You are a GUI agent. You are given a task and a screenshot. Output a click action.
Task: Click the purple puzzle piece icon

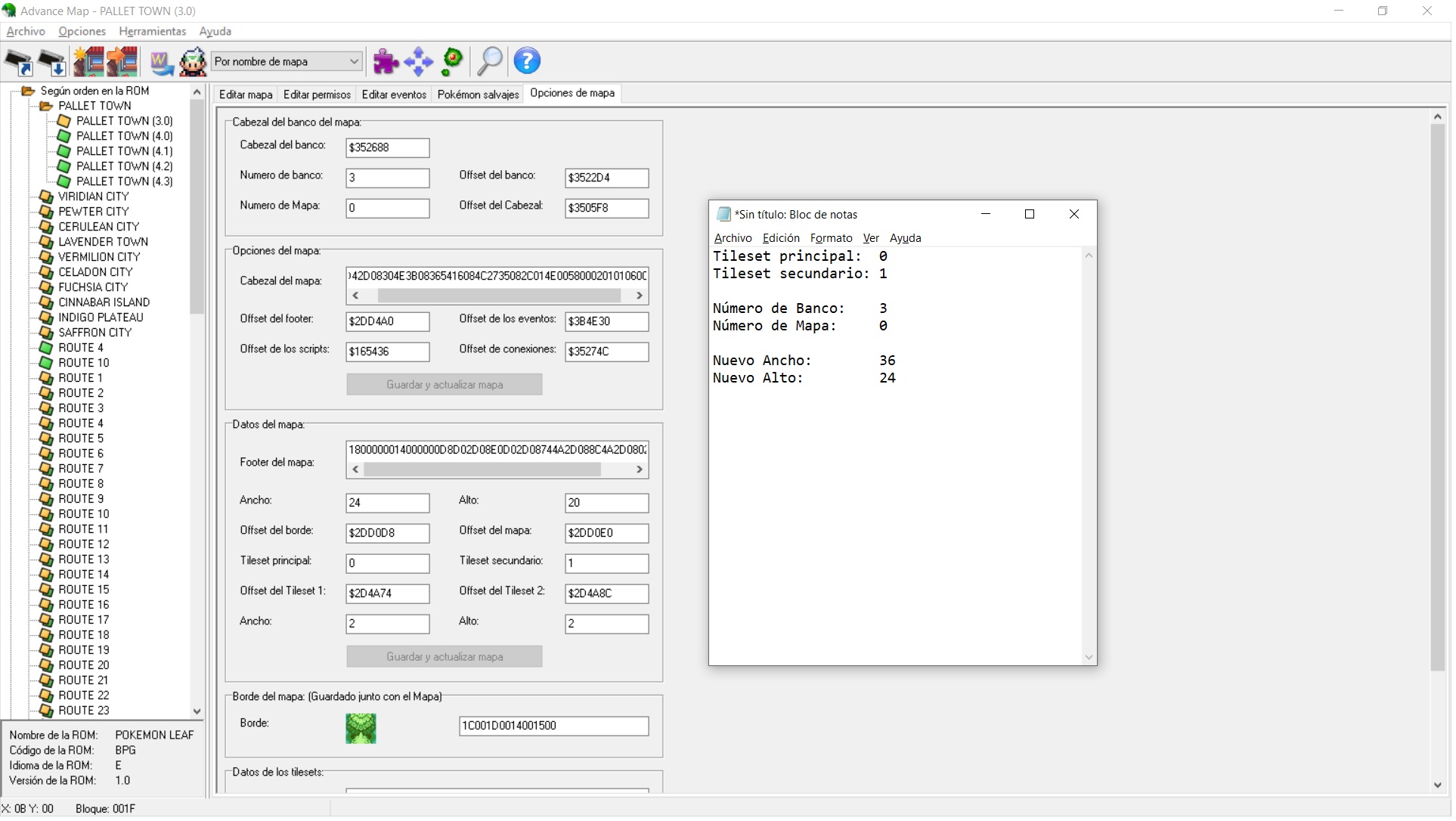point(386,62)
